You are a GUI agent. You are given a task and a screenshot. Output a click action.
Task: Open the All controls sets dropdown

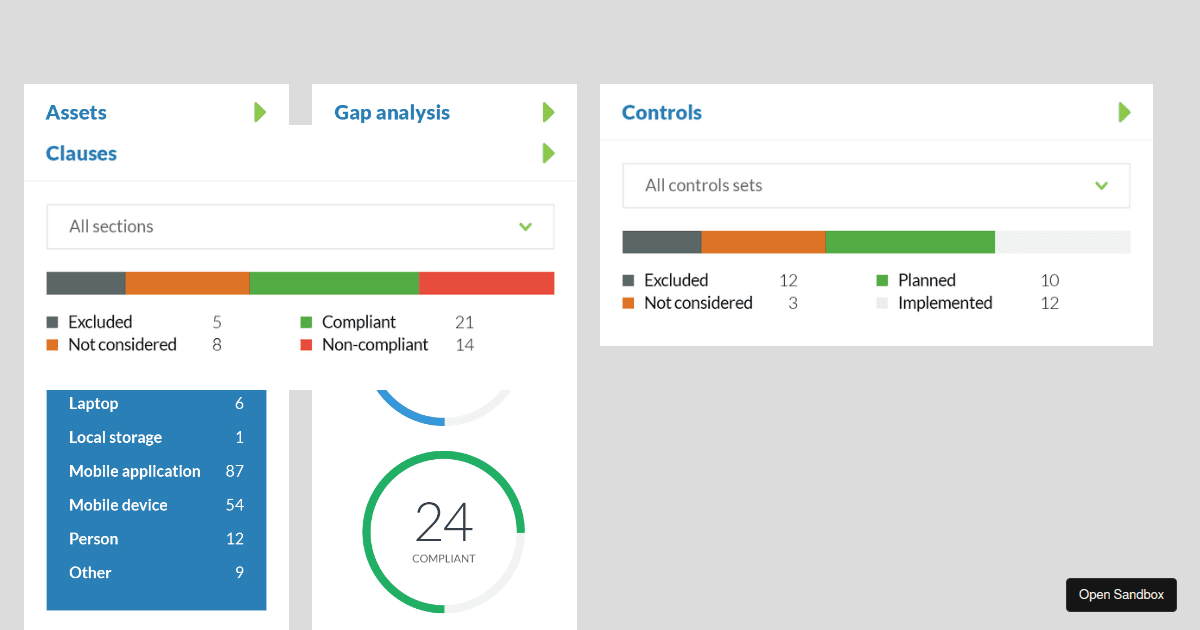pyautogui.click(x=876, y=185)
